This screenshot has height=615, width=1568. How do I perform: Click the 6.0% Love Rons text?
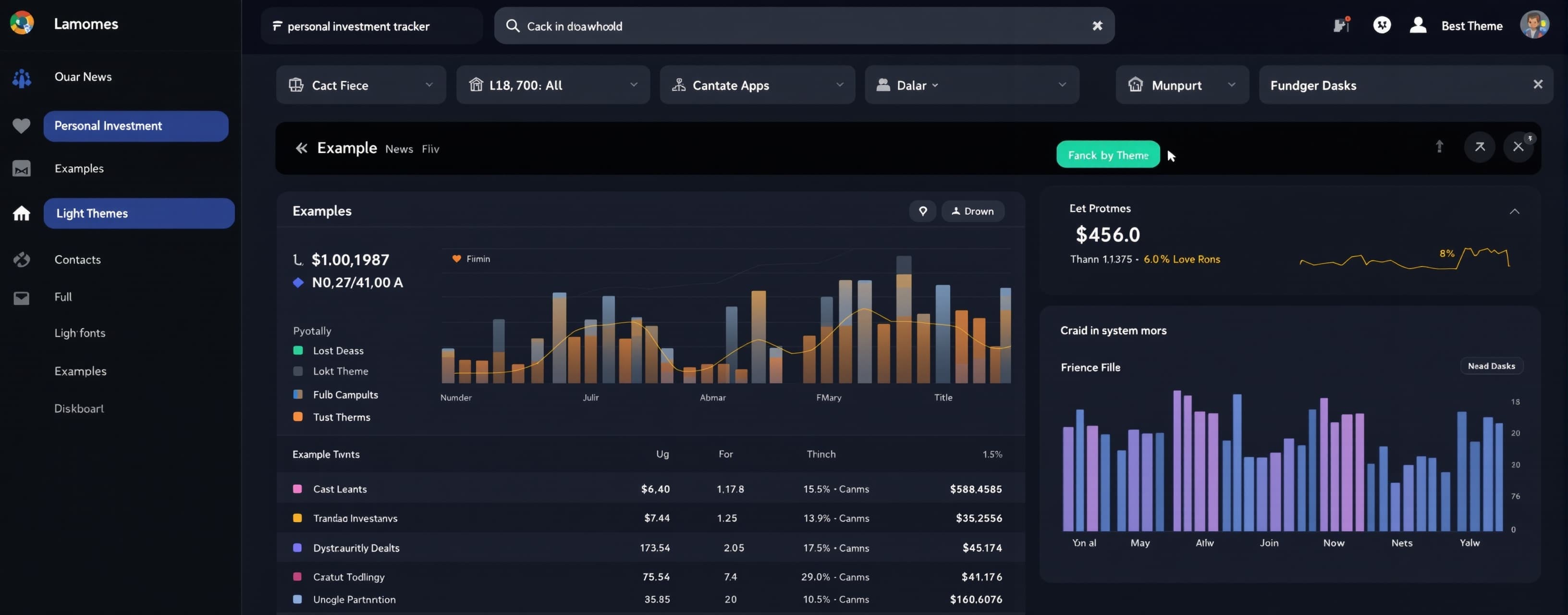coord(1181,259)
